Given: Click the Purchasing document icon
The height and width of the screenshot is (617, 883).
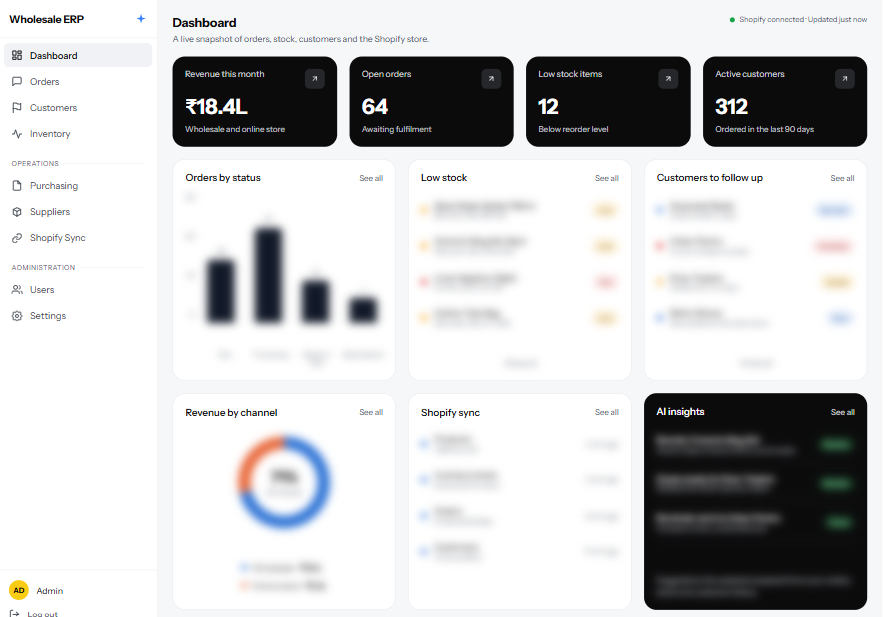Looking at the screenshot, I should [x=17, y=185].
